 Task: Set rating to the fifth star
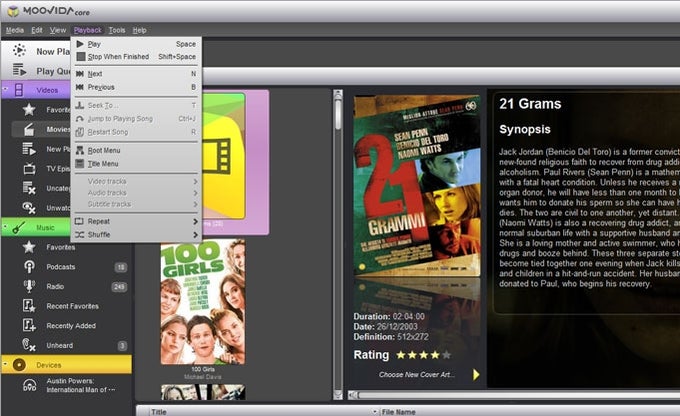(446, 355)
